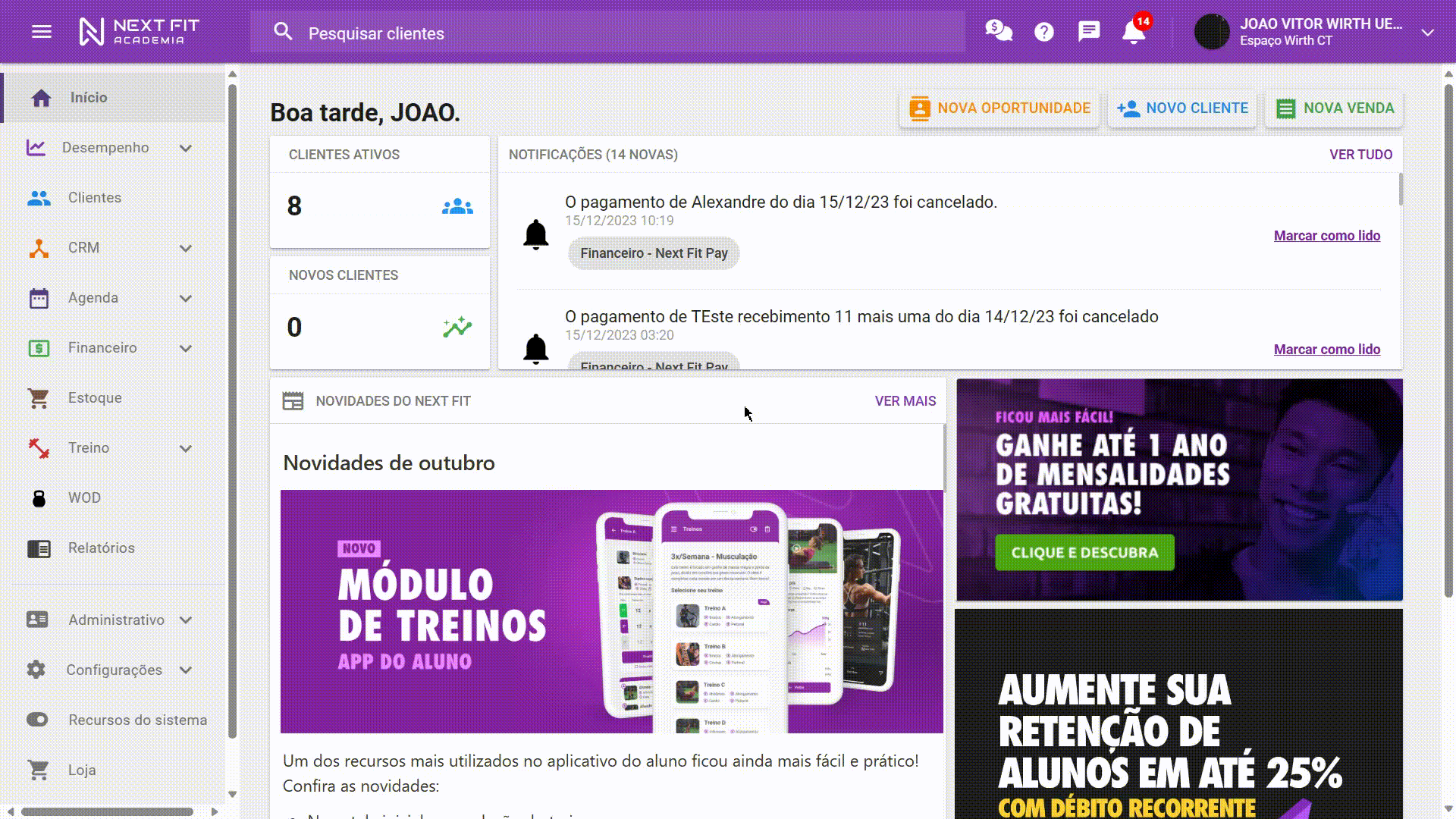Toggle Recursos do sistema switch icon
The height and width of the screenshot is (819, 1456).
pyautogui.click(x=37, y=720)
